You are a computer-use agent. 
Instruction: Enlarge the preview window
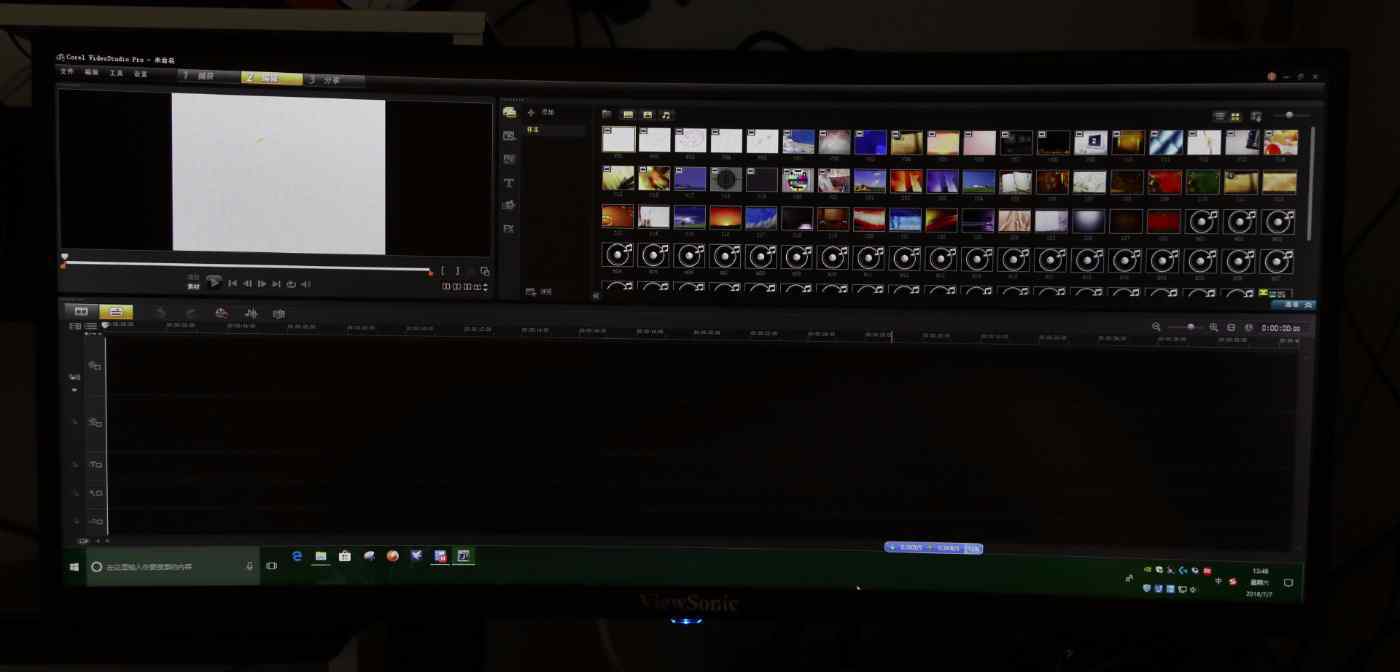coord(485,271)
